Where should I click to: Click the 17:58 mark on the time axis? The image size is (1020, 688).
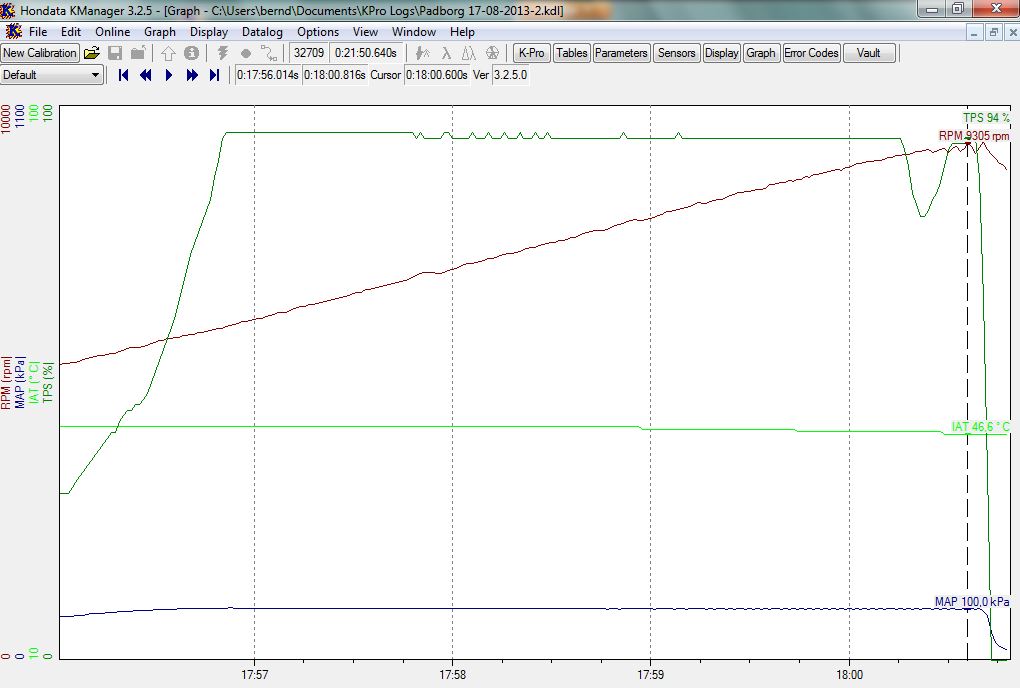click(452, 674)
